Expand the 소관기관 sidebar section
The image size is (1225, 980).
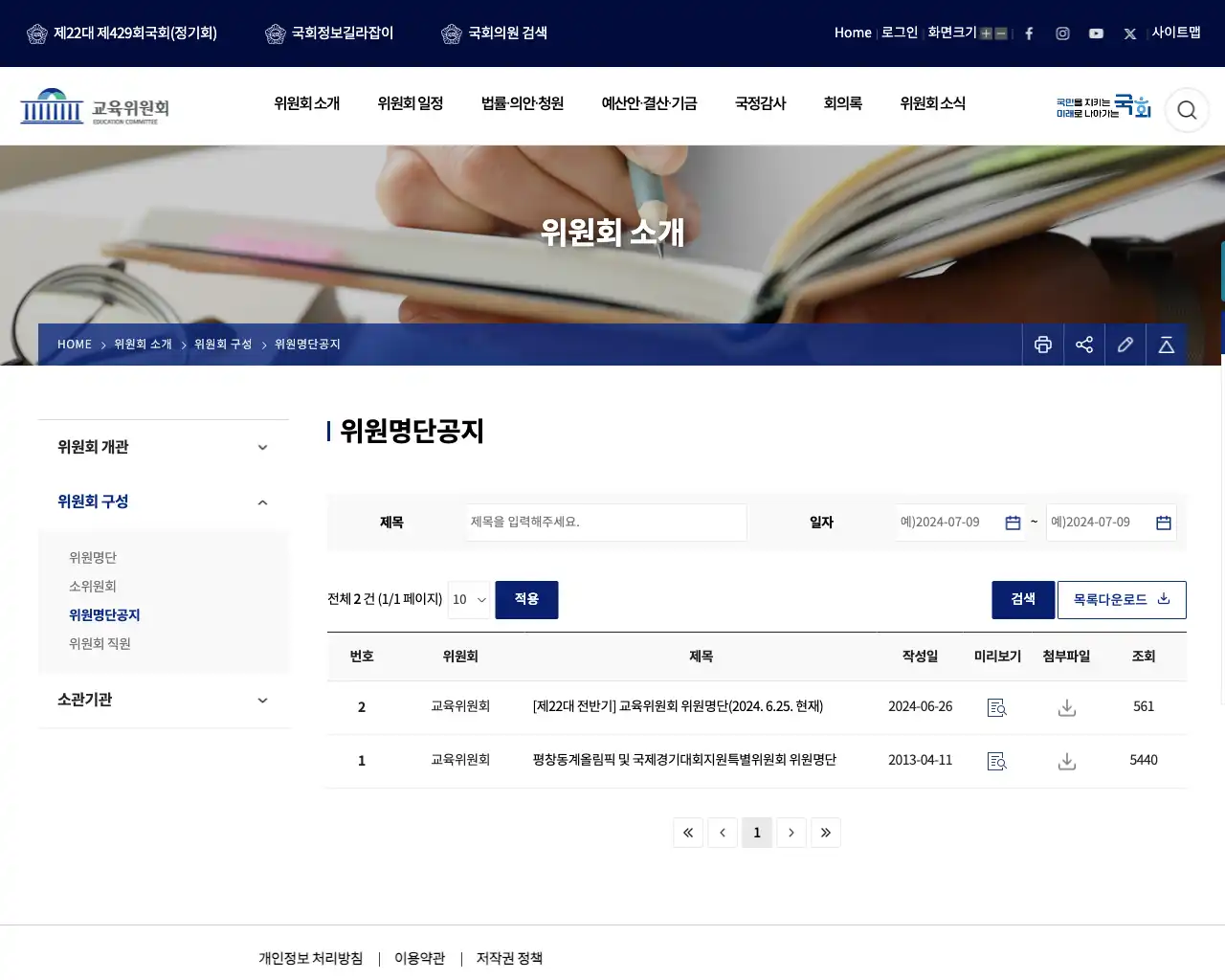point(164,700)
